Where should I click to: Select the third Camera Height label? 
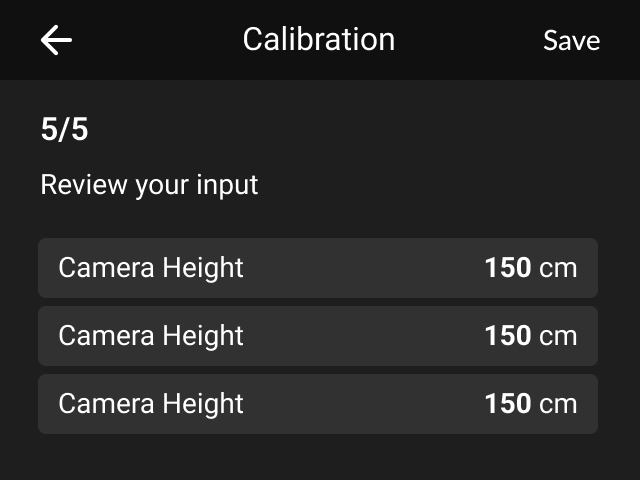tap(151, 404)
